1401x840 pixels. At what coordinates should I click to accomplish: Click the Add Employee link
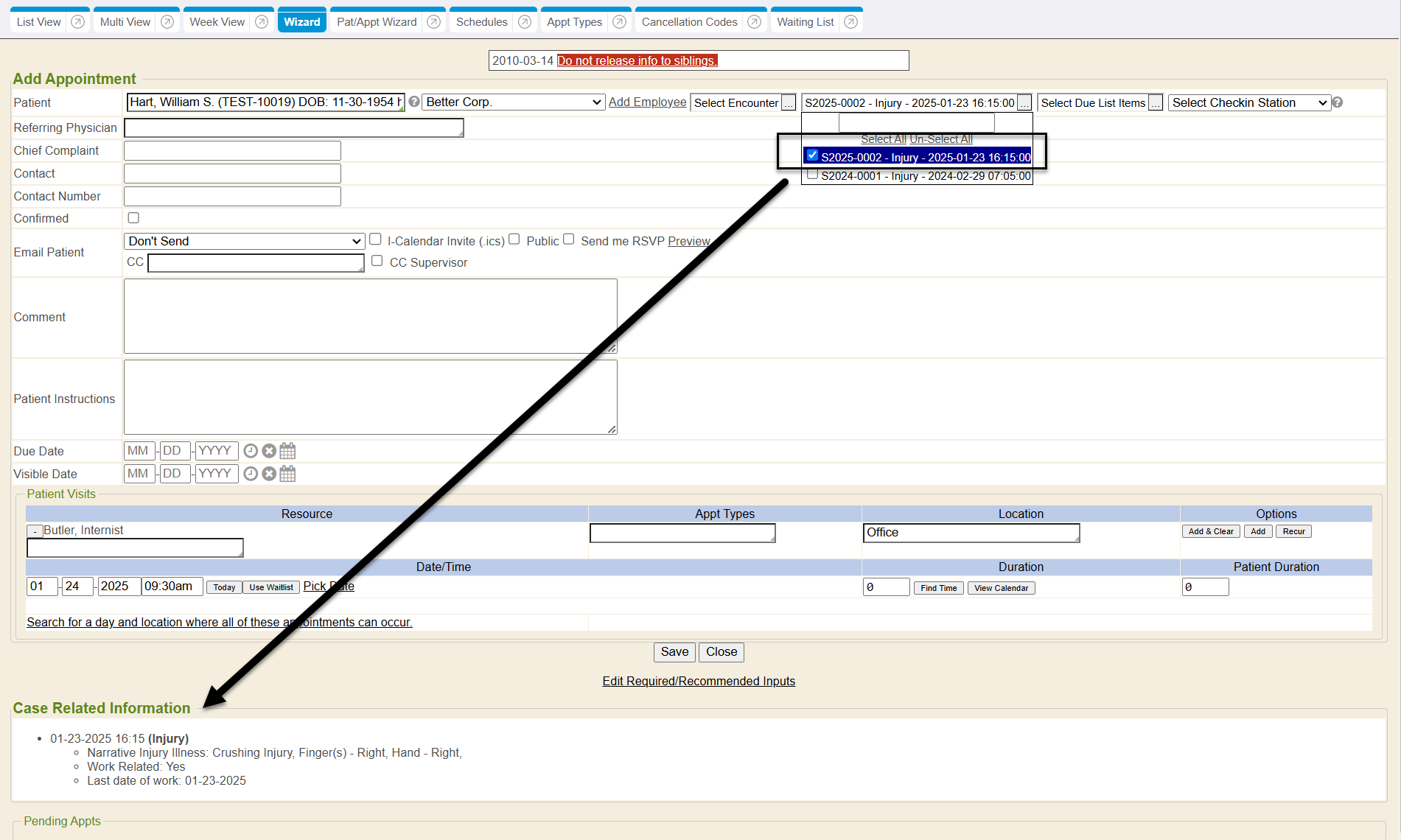pyautogui.click(x=647, y=102)
